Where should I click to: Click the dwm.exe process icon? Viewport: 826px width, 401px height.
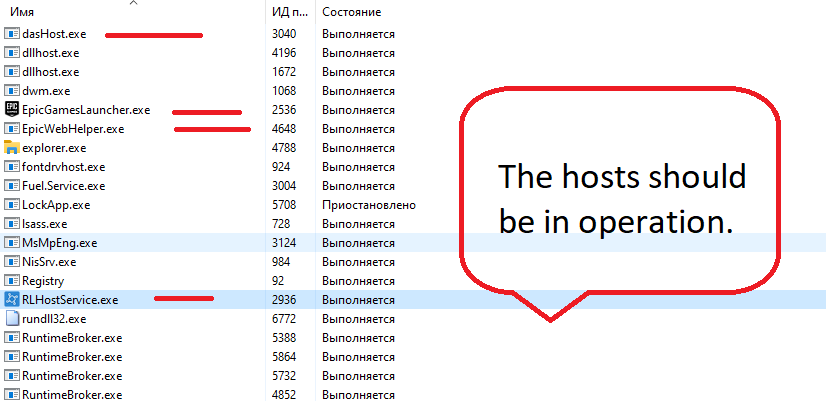12,91
